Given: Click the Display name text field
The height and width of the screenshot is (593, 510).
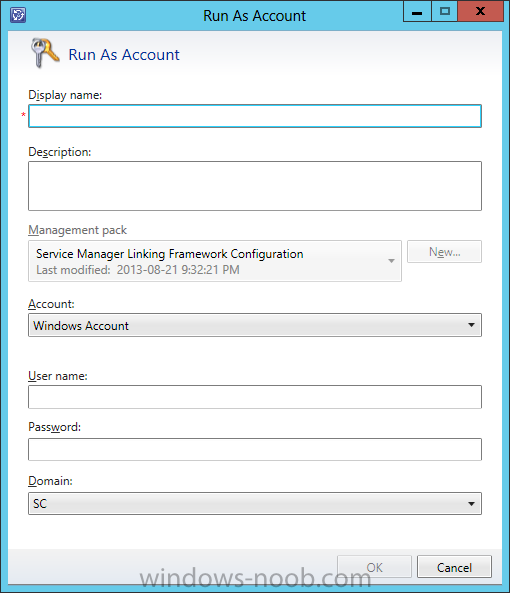Looking at the screenshot, I should pyautogui.click(x=255, y=116).
